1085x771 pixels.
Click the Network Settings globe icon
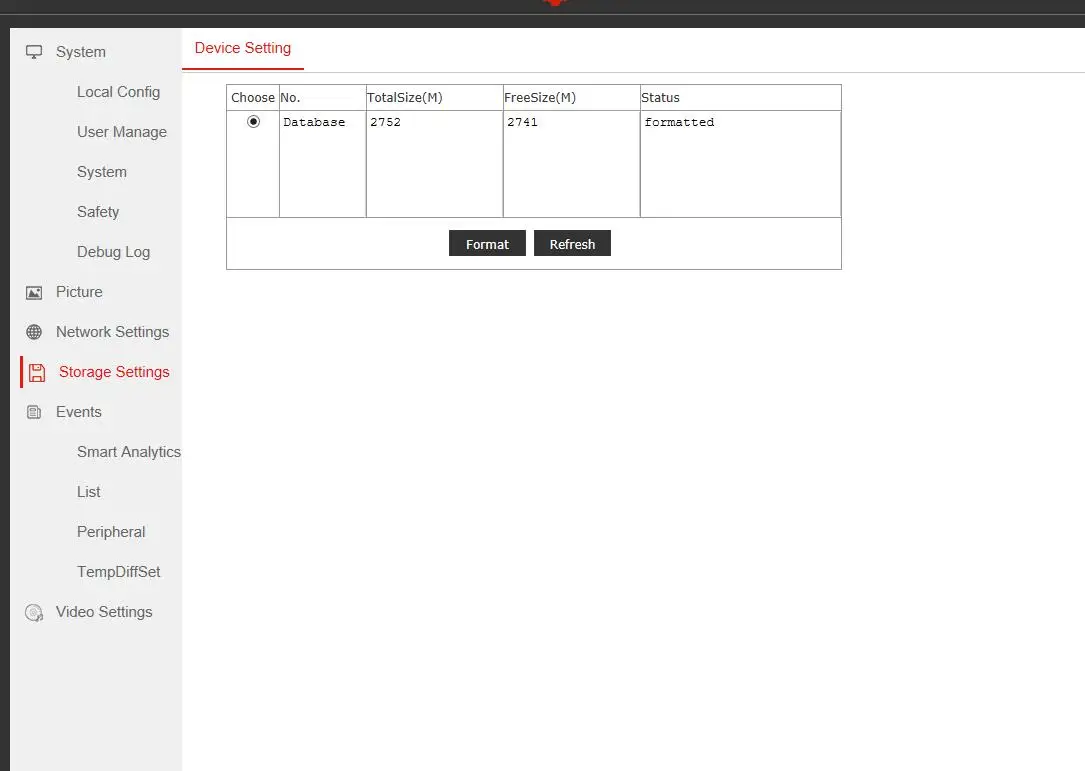pyautogui.click(x=34, y=332)
